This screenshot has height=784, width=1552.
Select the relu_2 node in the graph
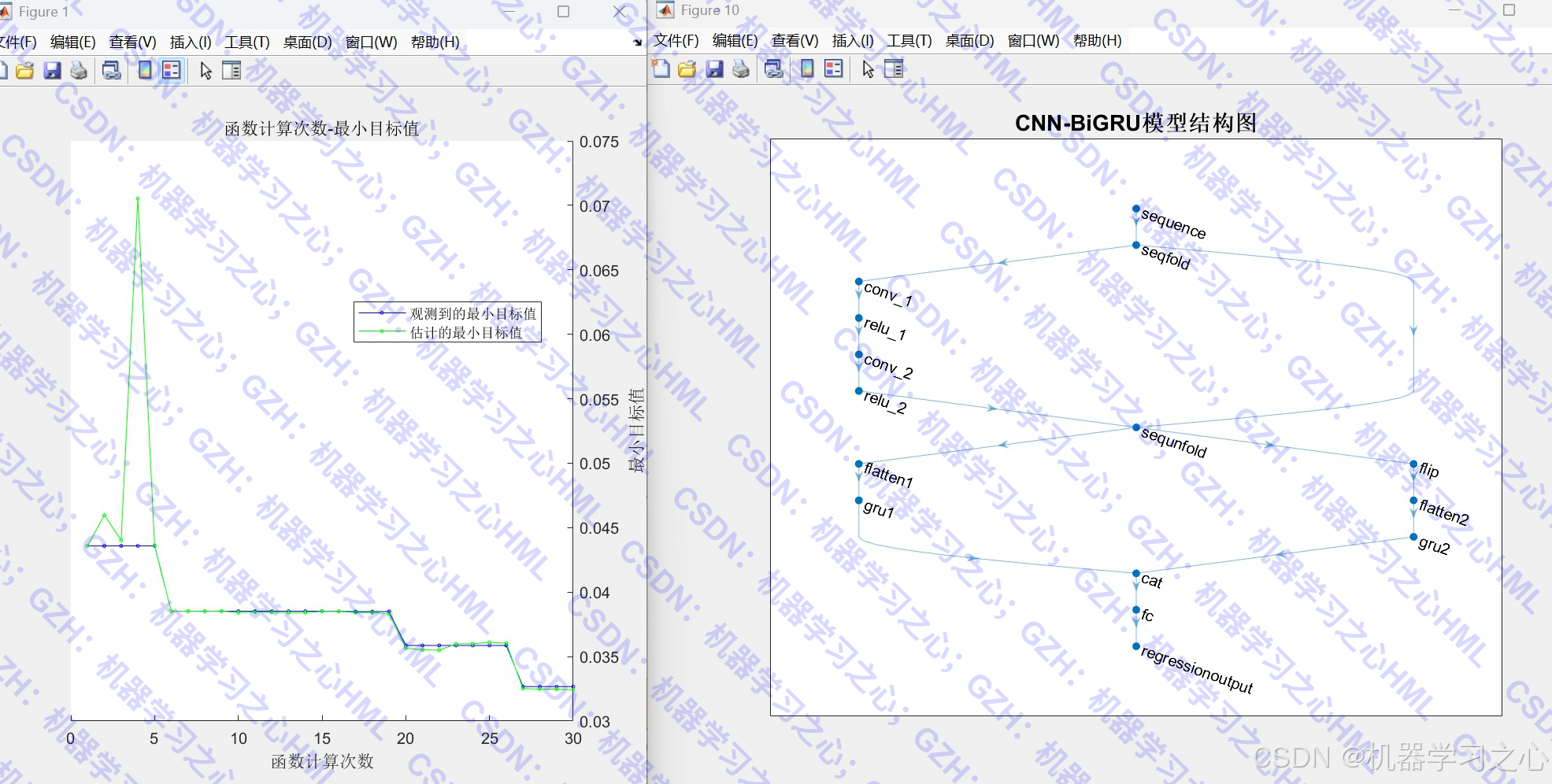coord(859,390)
